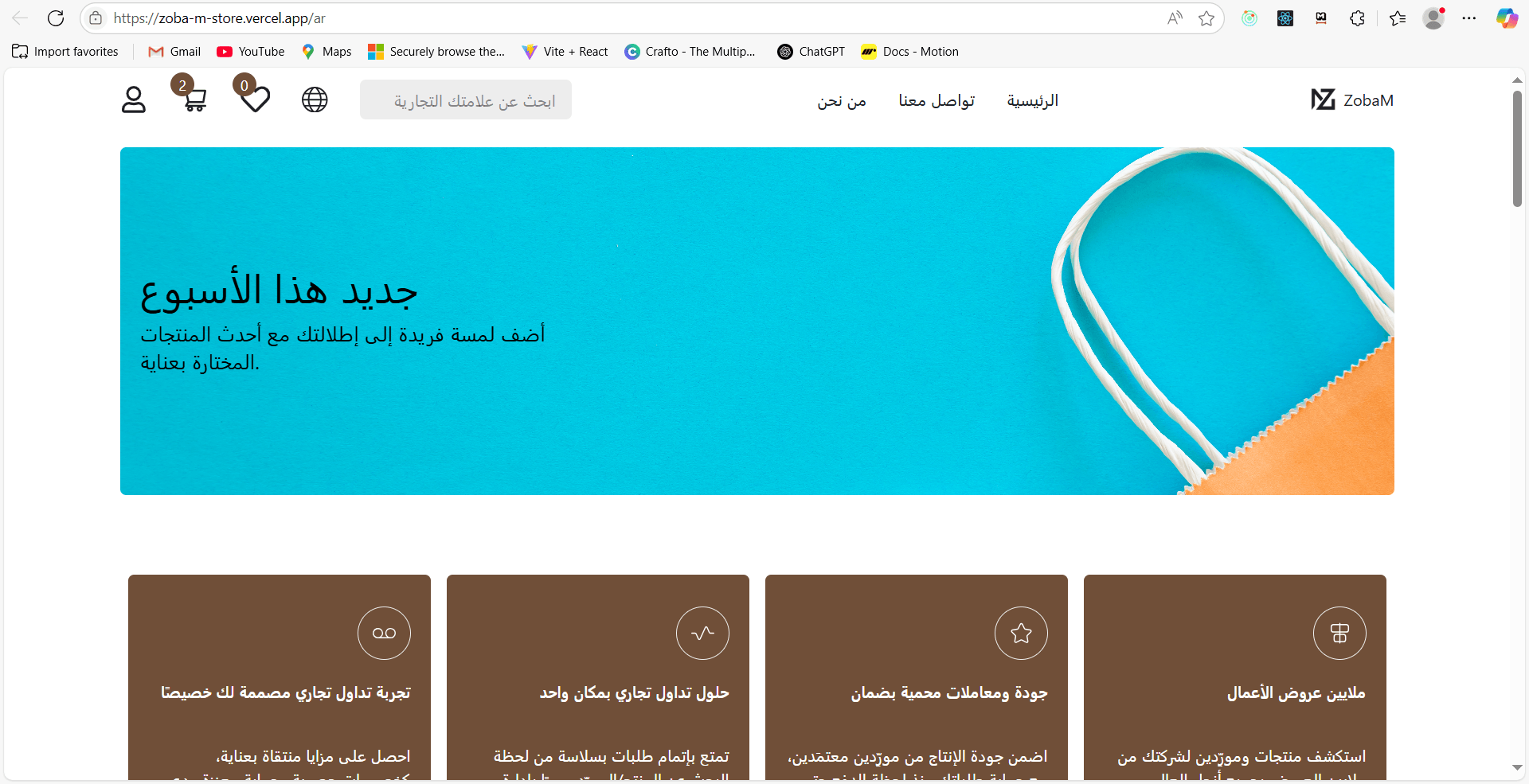This screenshot has width=1529, height=784.
Task: Click the ZobaM logo
Action: click(x=1352, y=99)
